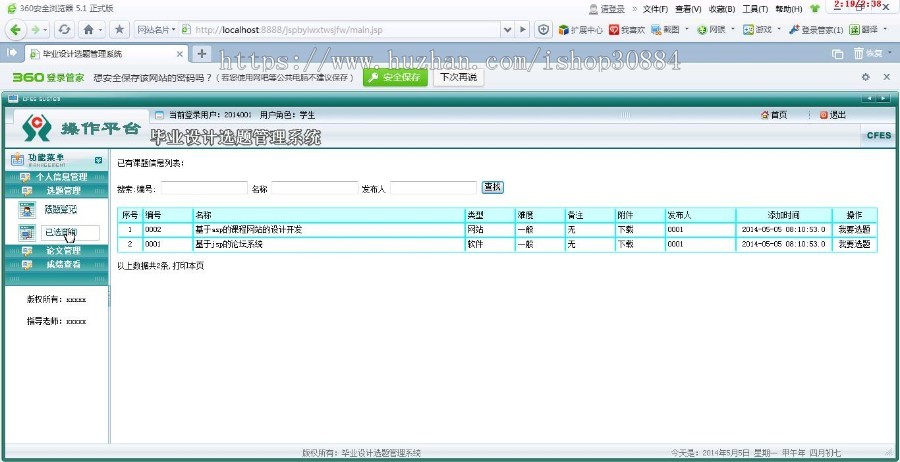The width and height of the screenshot is (900, 462).
Task: Open 扩展中心 extension center
Action: click(x=580, y=30)
